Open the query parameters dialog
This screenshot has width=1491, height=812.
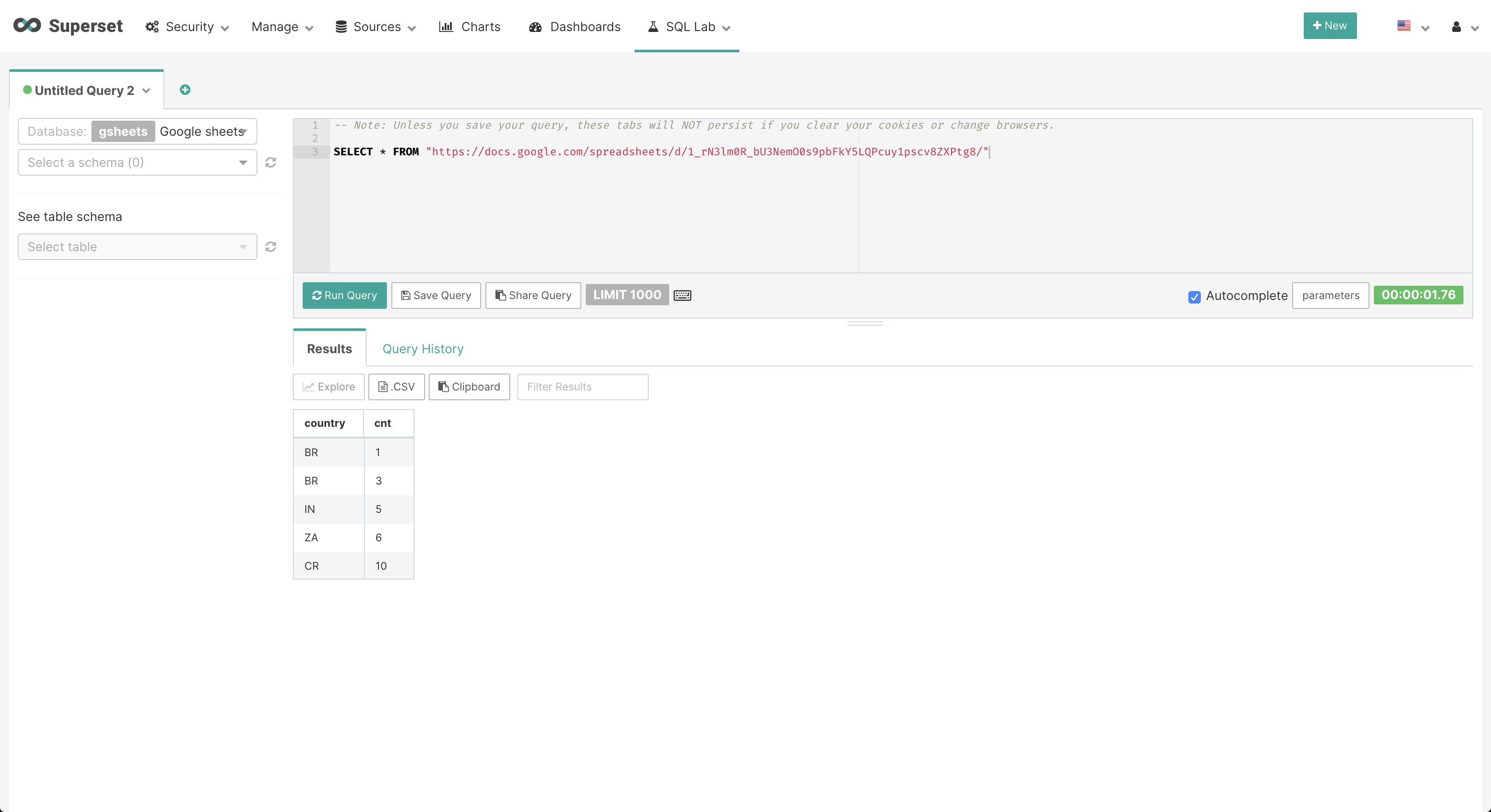click(1331, 295)
